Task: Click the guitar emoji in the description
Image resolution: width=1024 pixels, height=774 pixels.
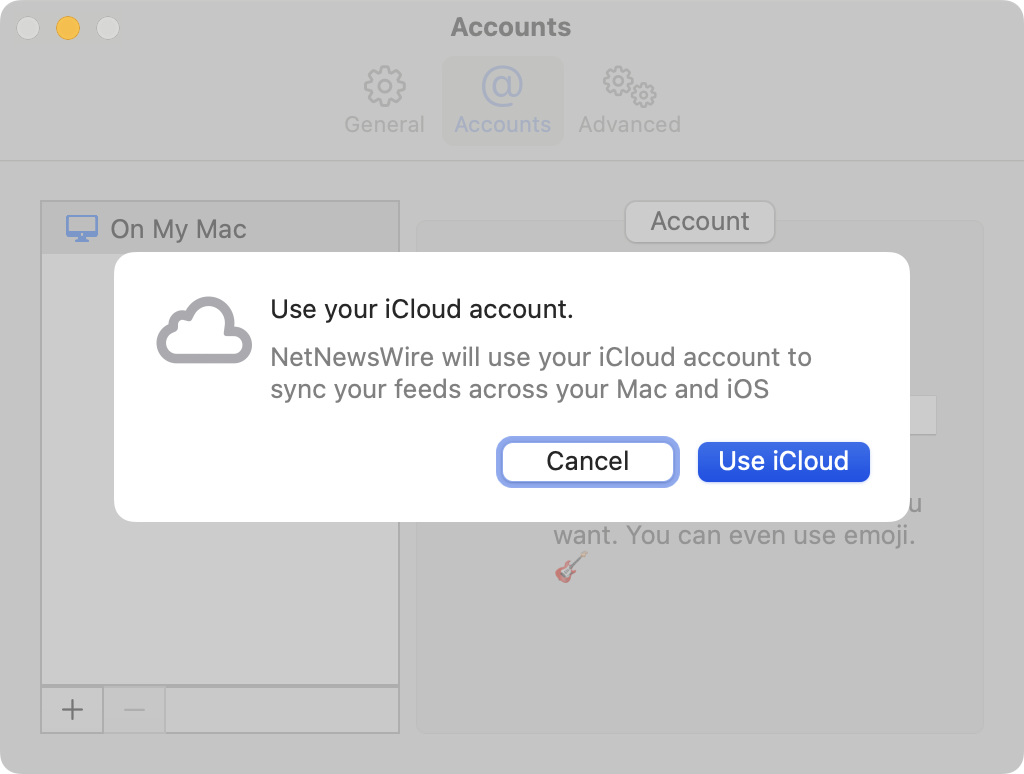Action: [570, 567]
